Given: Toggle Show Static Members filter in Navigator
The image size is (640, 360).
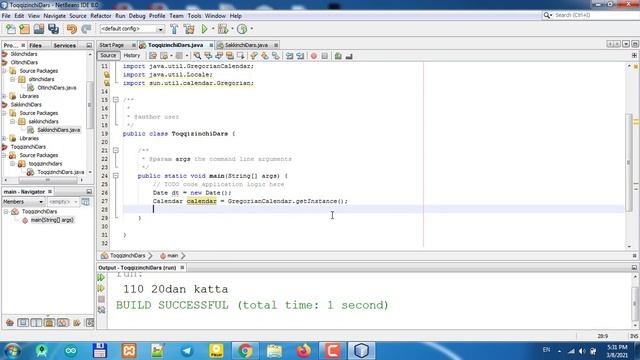Looking at the screenshot, I should click(x=36, y=323).
